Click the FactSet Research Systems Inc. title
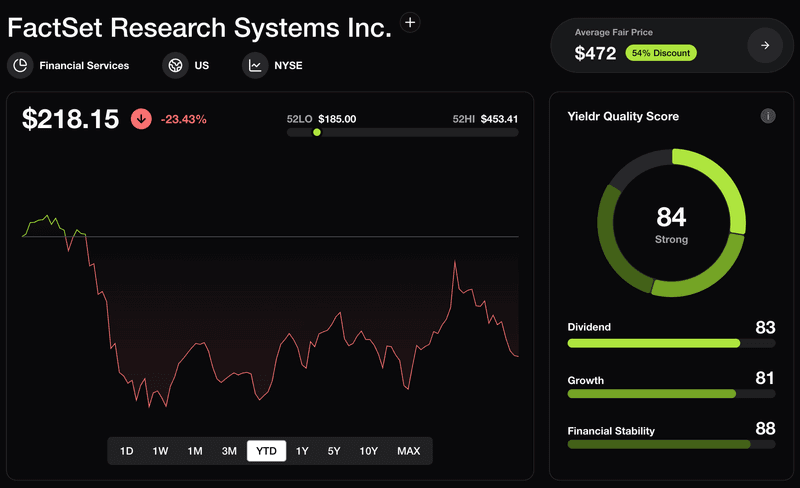Screen dimensions: 800x488 (x=199, y=28)
